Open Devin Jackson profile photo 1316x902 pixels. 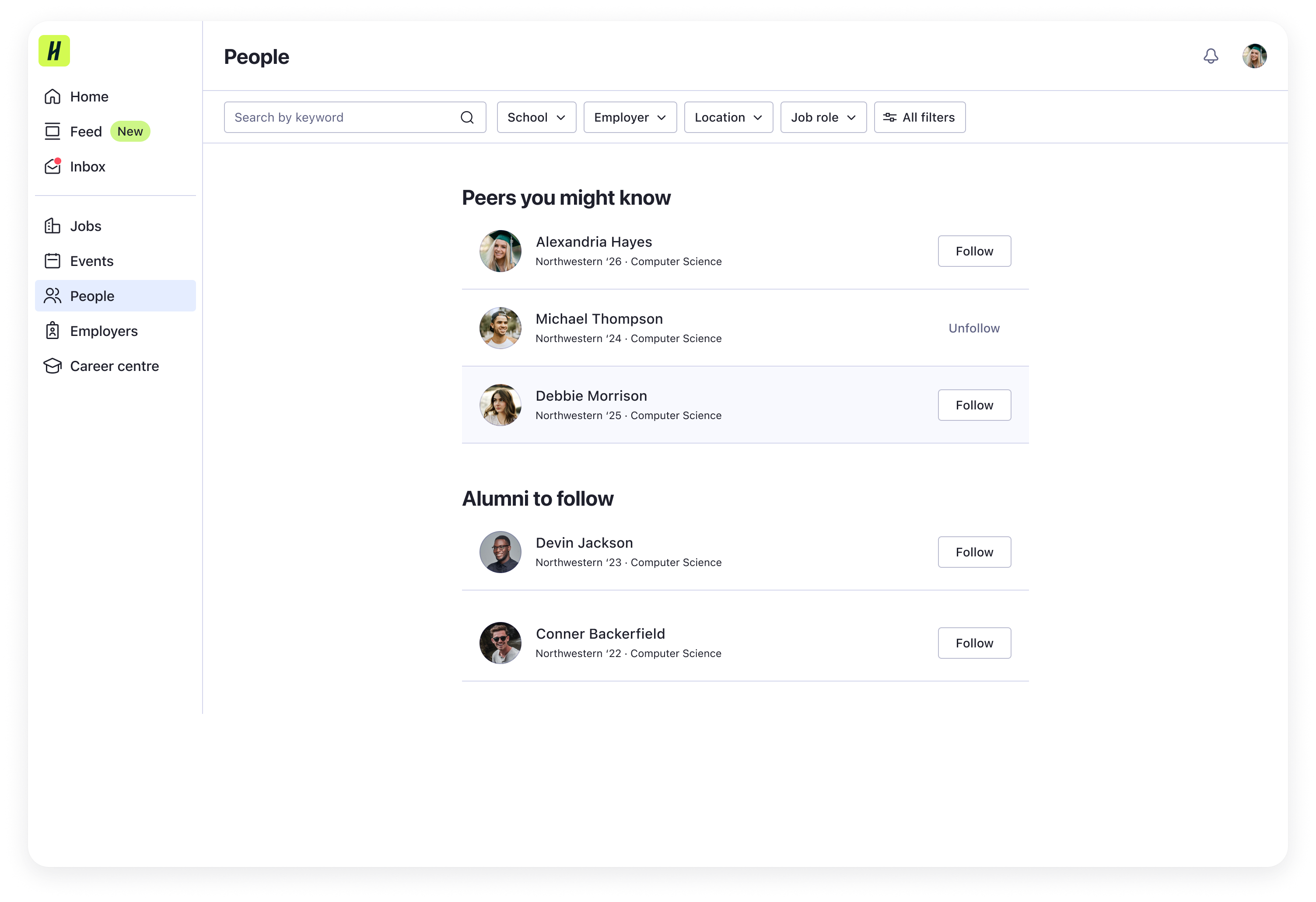click(500, 552)
